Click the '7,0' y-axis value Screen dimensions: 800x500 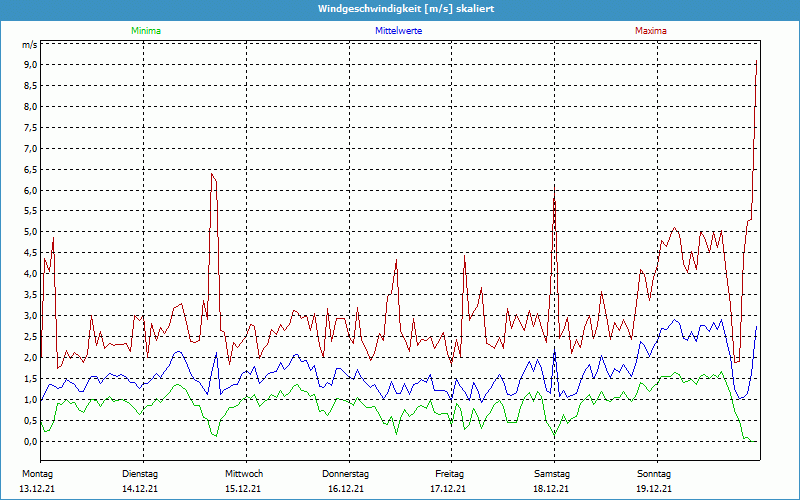[30, 148]
